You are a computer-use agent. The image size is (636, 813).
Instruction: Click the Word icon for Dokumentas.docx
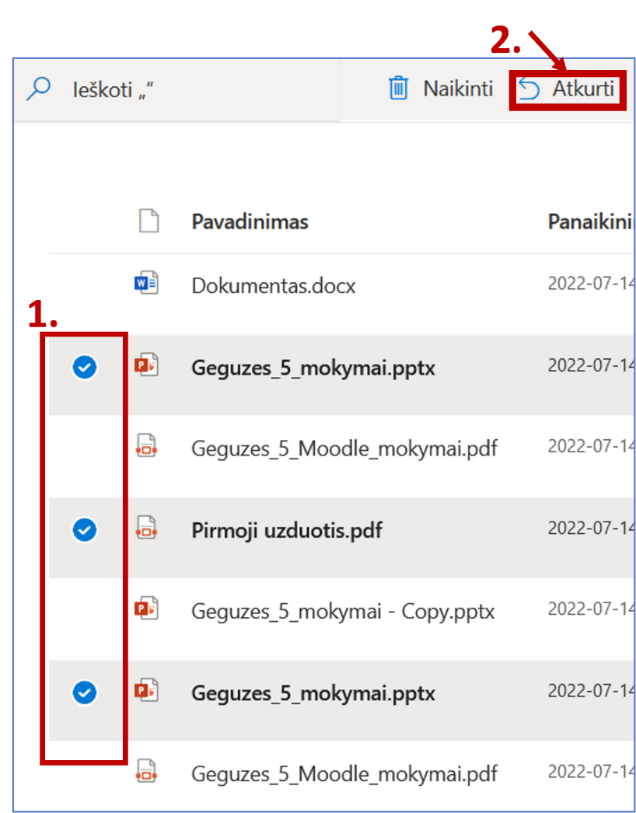[147, 285]
